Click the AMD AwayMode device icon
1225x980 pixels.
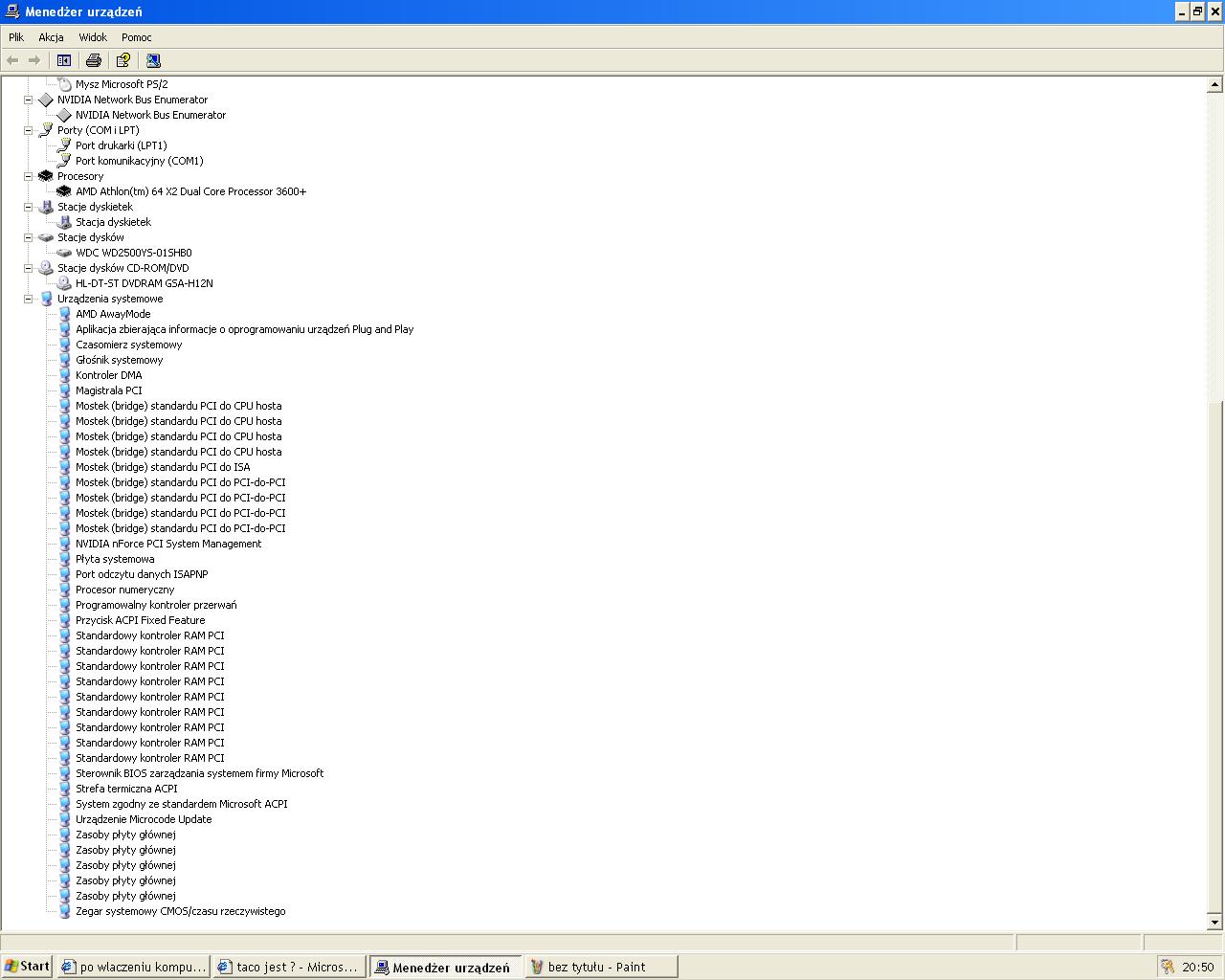pyautogui.click(x=64, y=314)
